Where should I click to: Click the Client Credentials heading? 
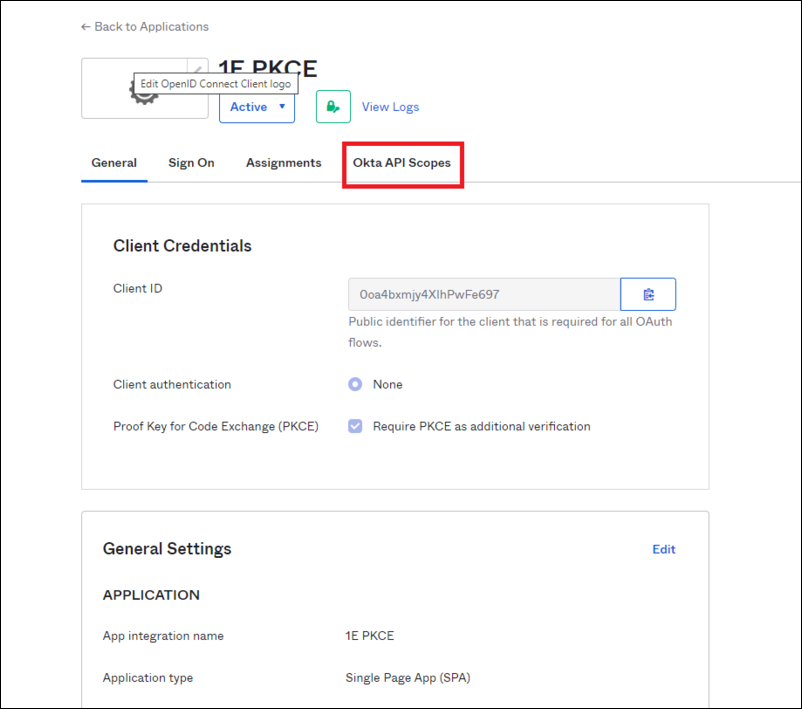[182, 246]
